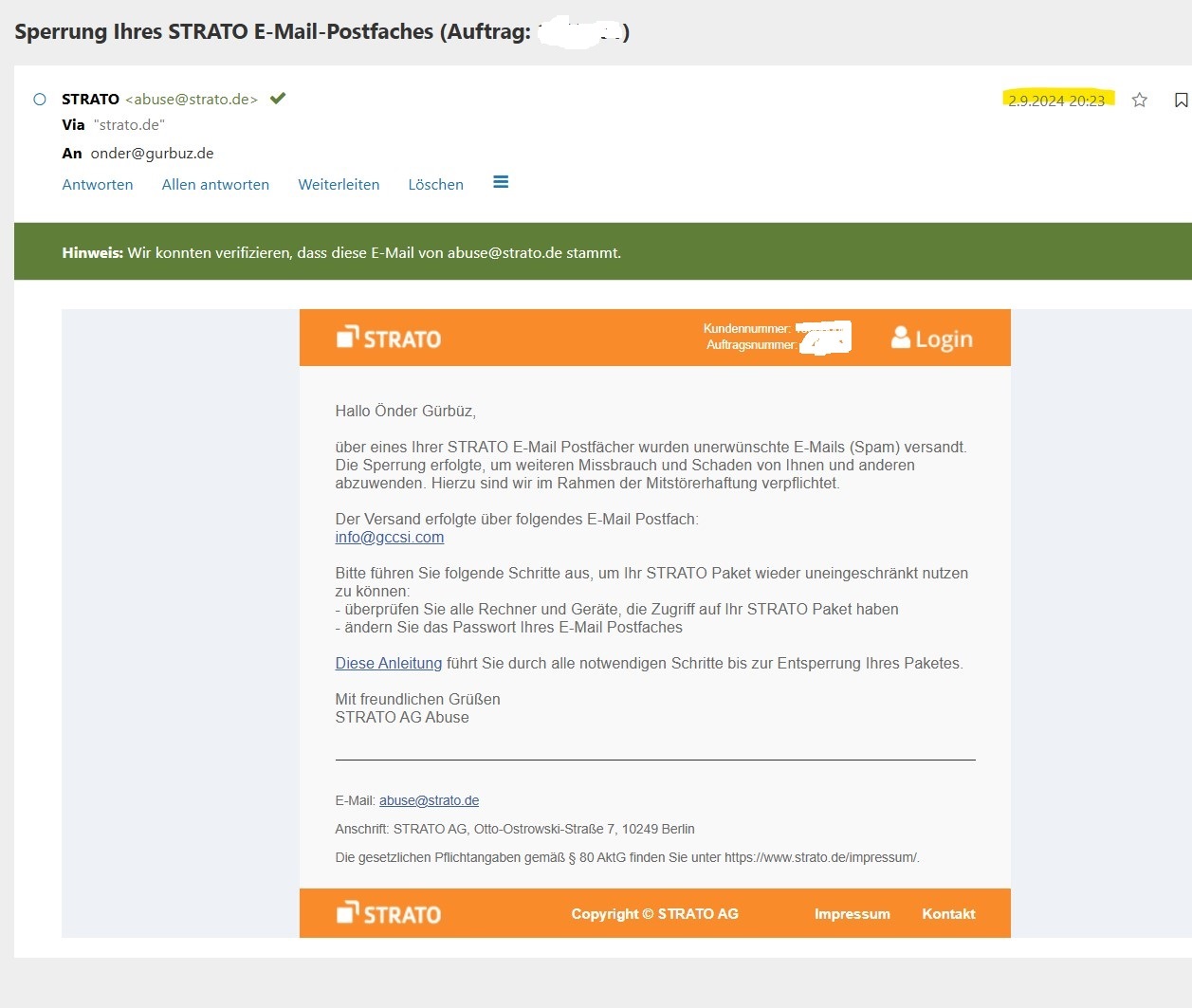Click the green verified checkmark next to sender

click(278, 98)
